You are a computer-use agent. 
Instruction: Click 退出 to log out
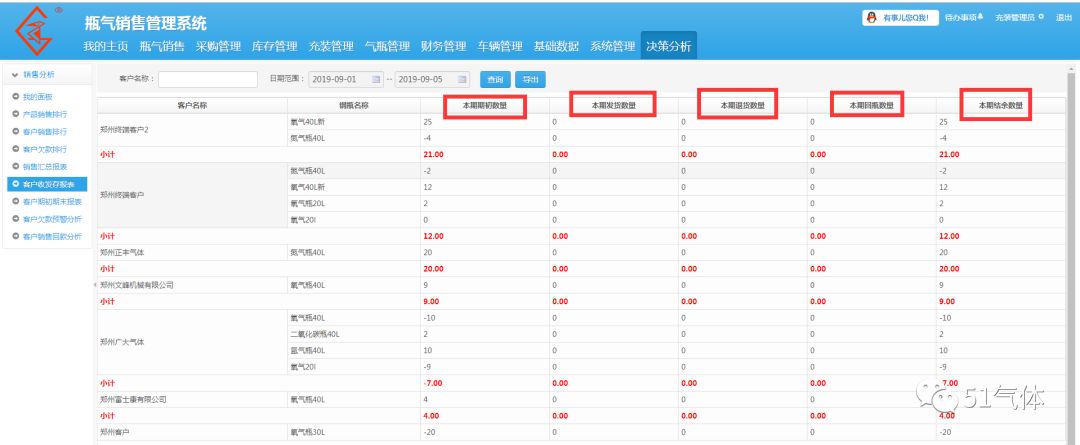[x=1063, y=17]
